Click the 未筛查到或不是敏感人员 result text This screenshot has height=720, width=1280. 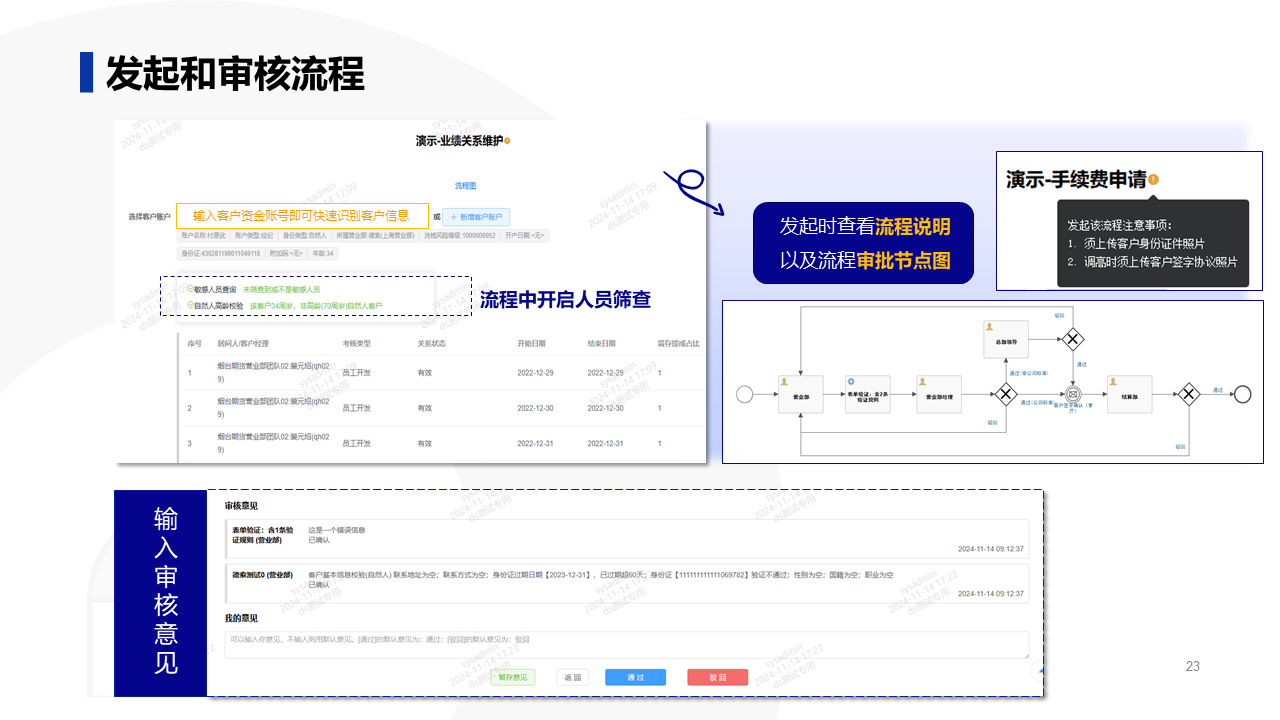282,289
